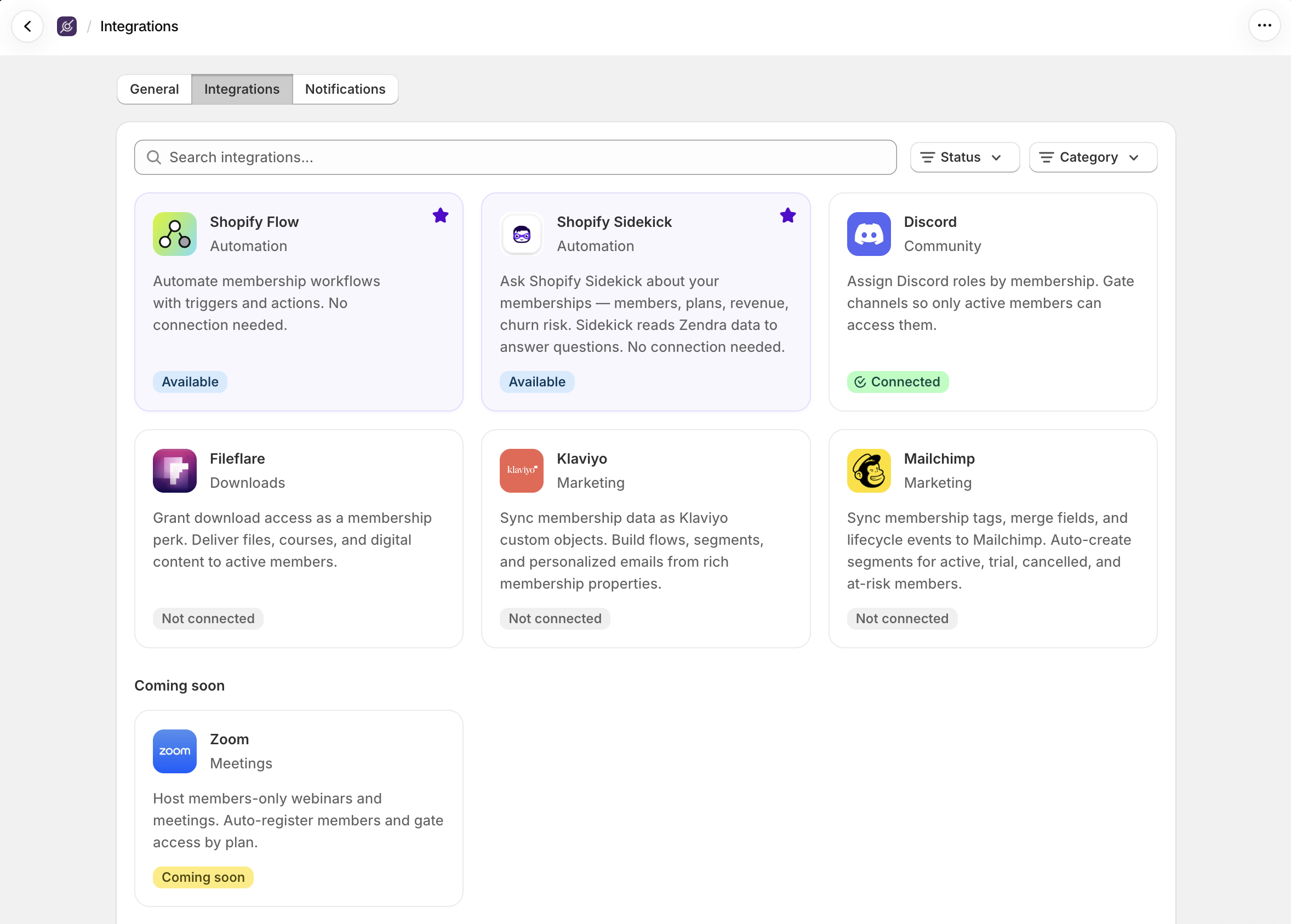Click the Connected badge on Discord
1291x924 pixels.
tap(898, 382)
